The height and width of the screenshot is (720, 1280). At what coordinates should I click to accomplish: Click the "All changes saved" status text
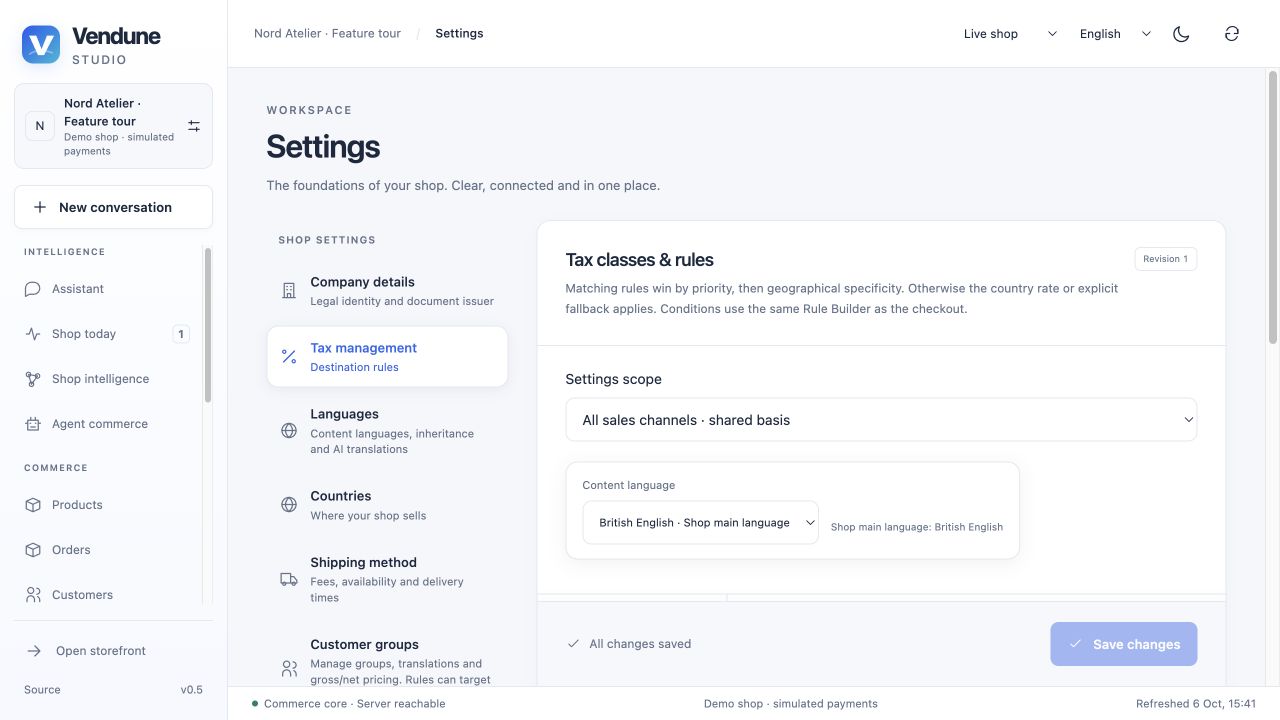point(640,644)
